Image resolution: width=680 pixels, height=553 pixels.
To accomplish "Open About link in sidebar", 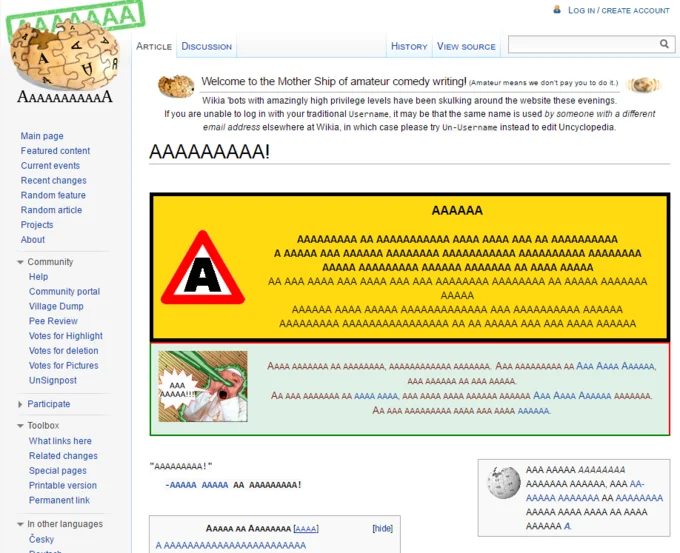I will point(33,239).
